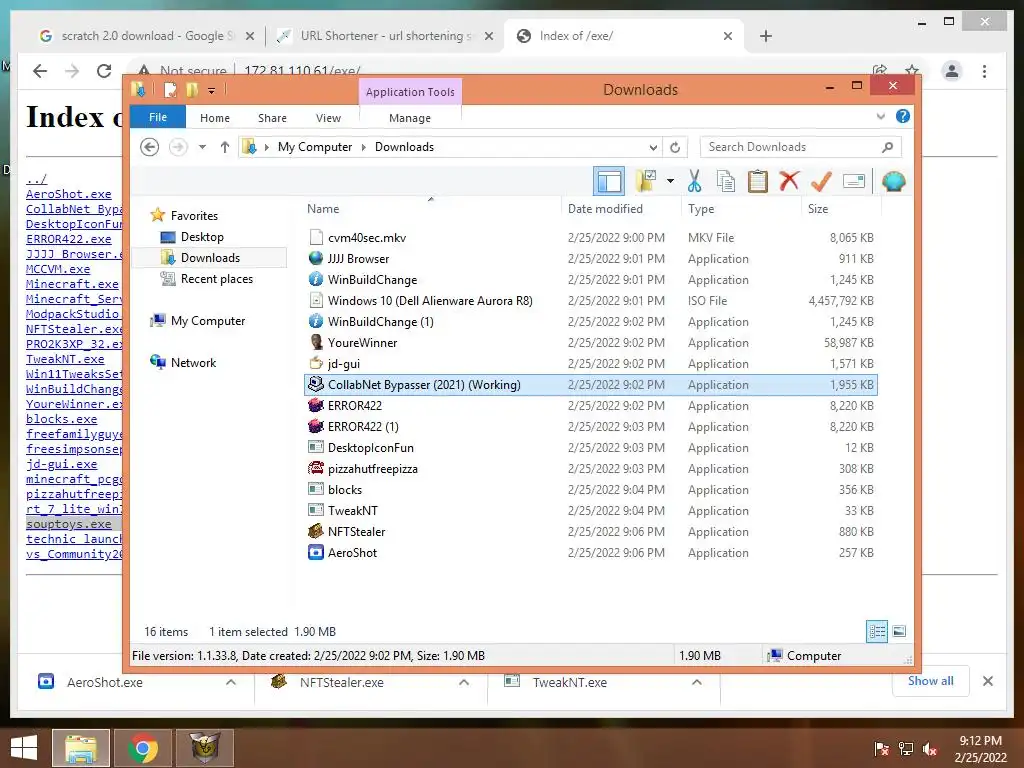This screenshot has width=1024, height=768.
Task: Refresh the Downloads folder view
Action: [675, 147]
